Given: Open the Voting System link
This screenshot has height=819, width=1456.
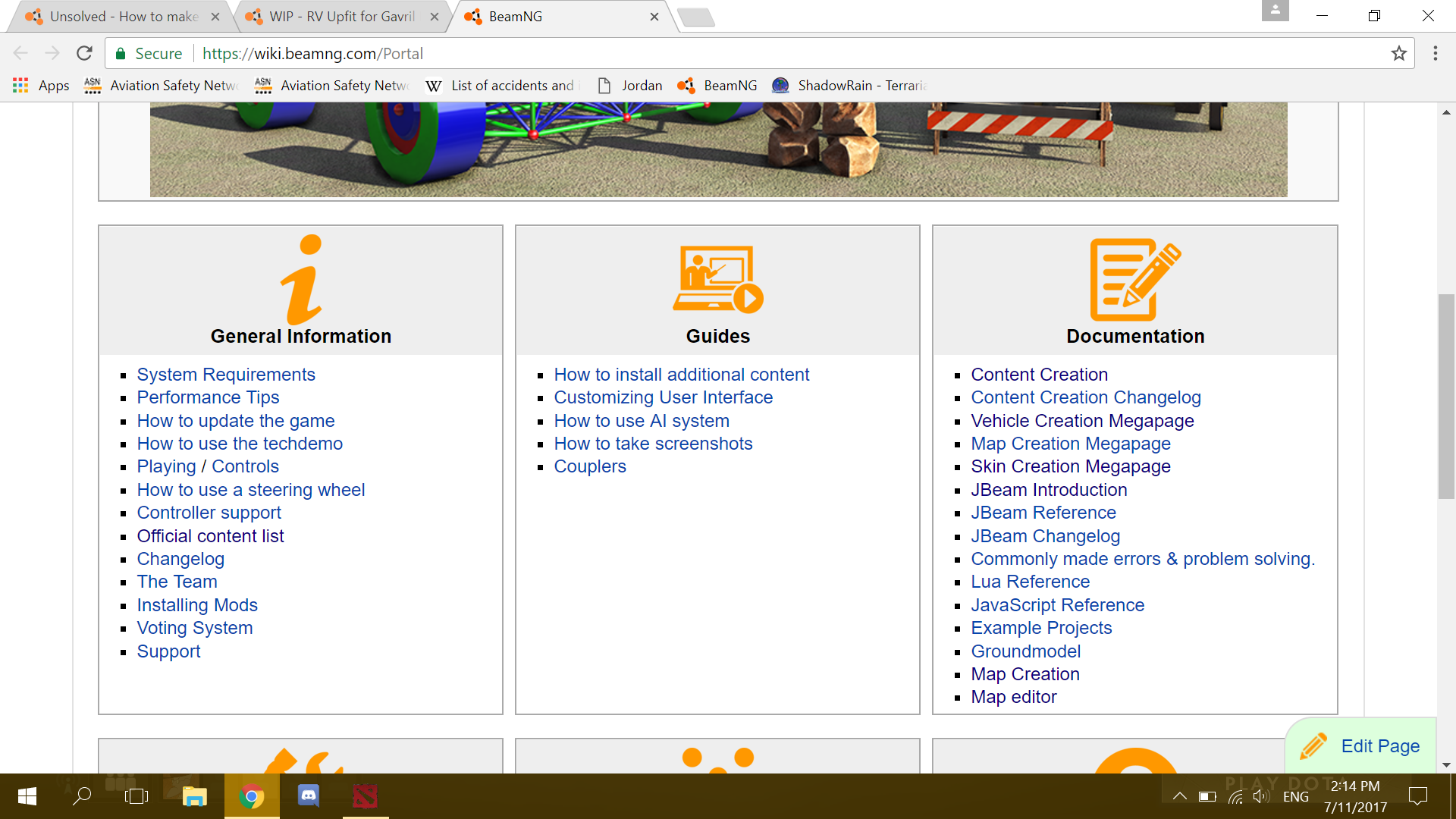Looking at the screenshot, I should [x=194, y=628].
